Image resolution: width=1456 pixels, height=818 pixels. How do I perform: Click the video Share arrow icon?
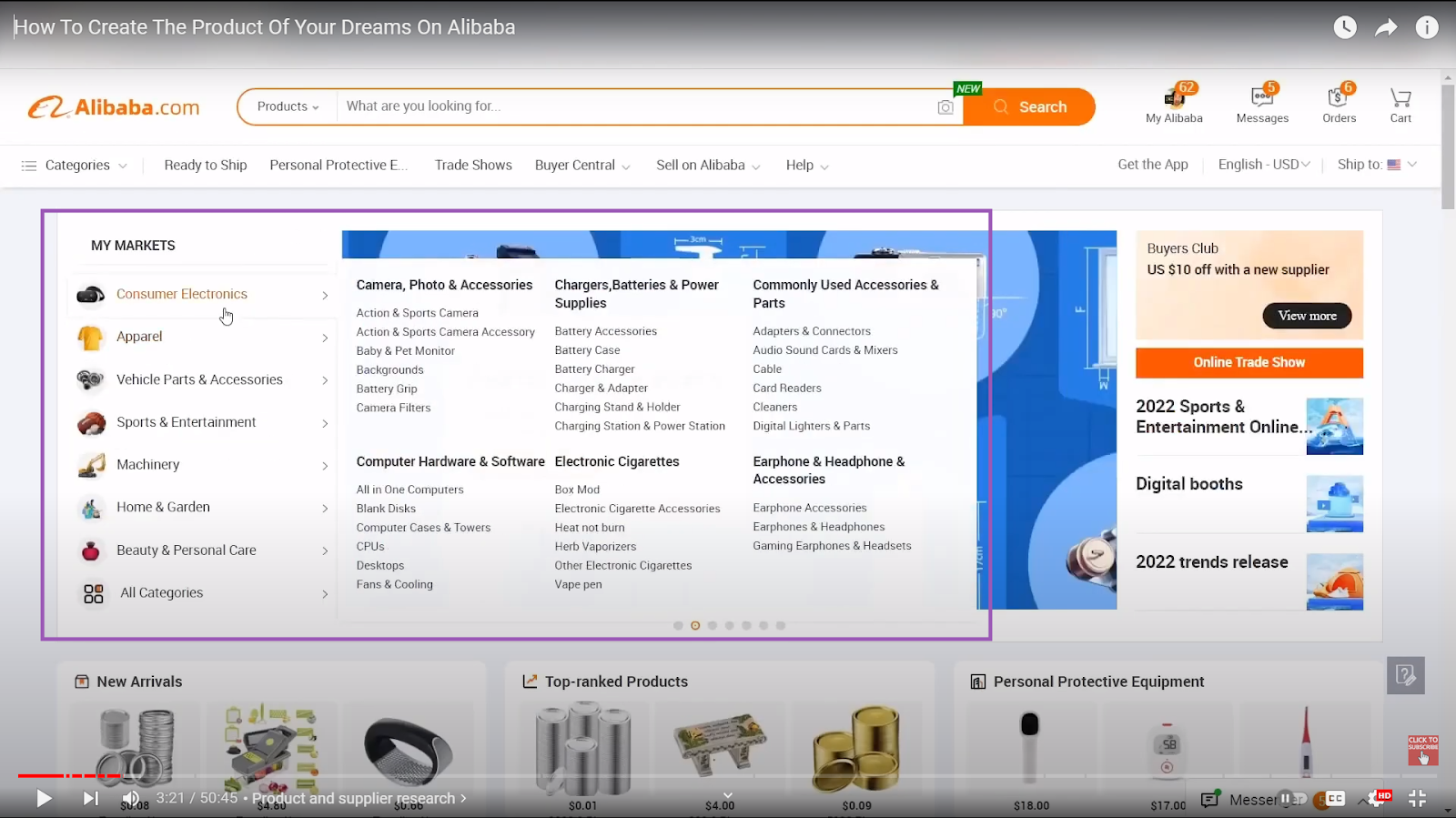click(x=1386, y=27)
